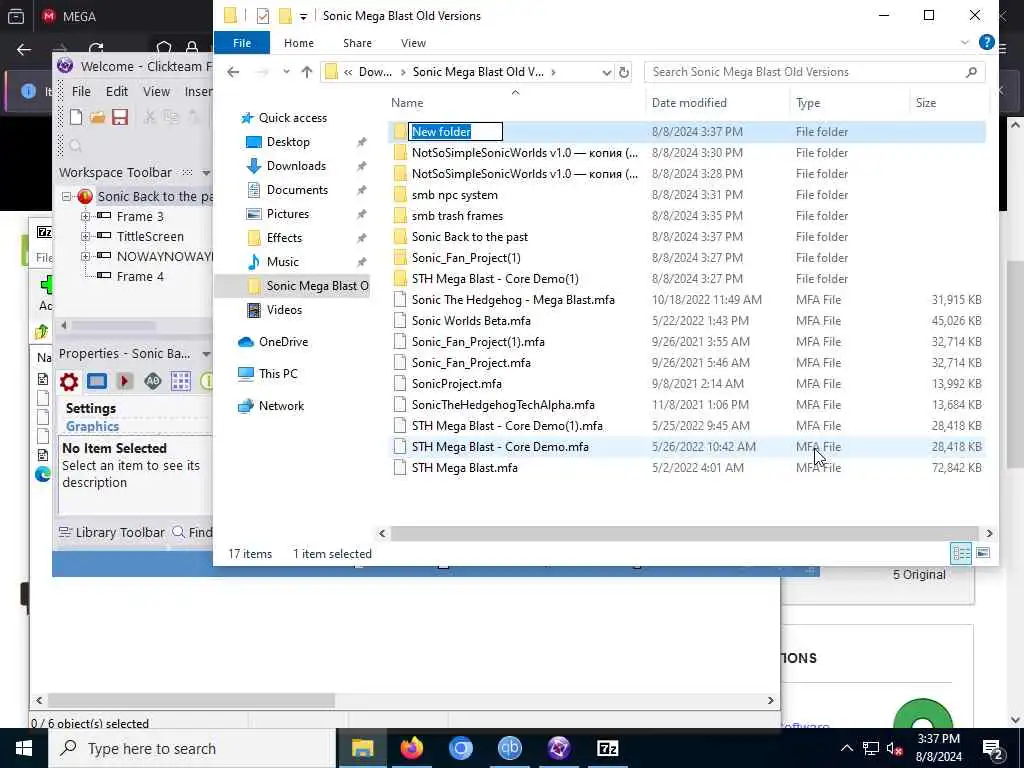Expand the Frame 3 tree node

click(85, 216)
